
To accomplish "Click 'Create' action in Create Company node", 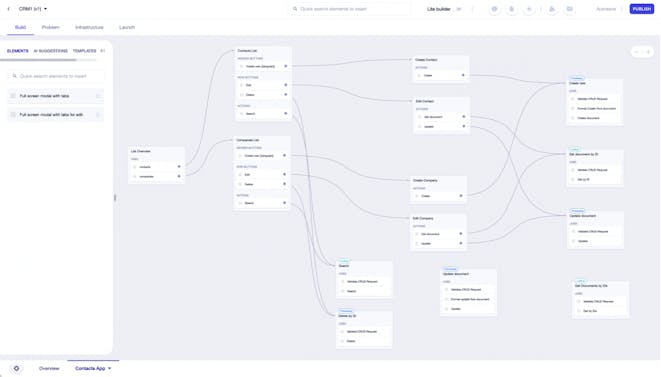I will coord(438,196).
